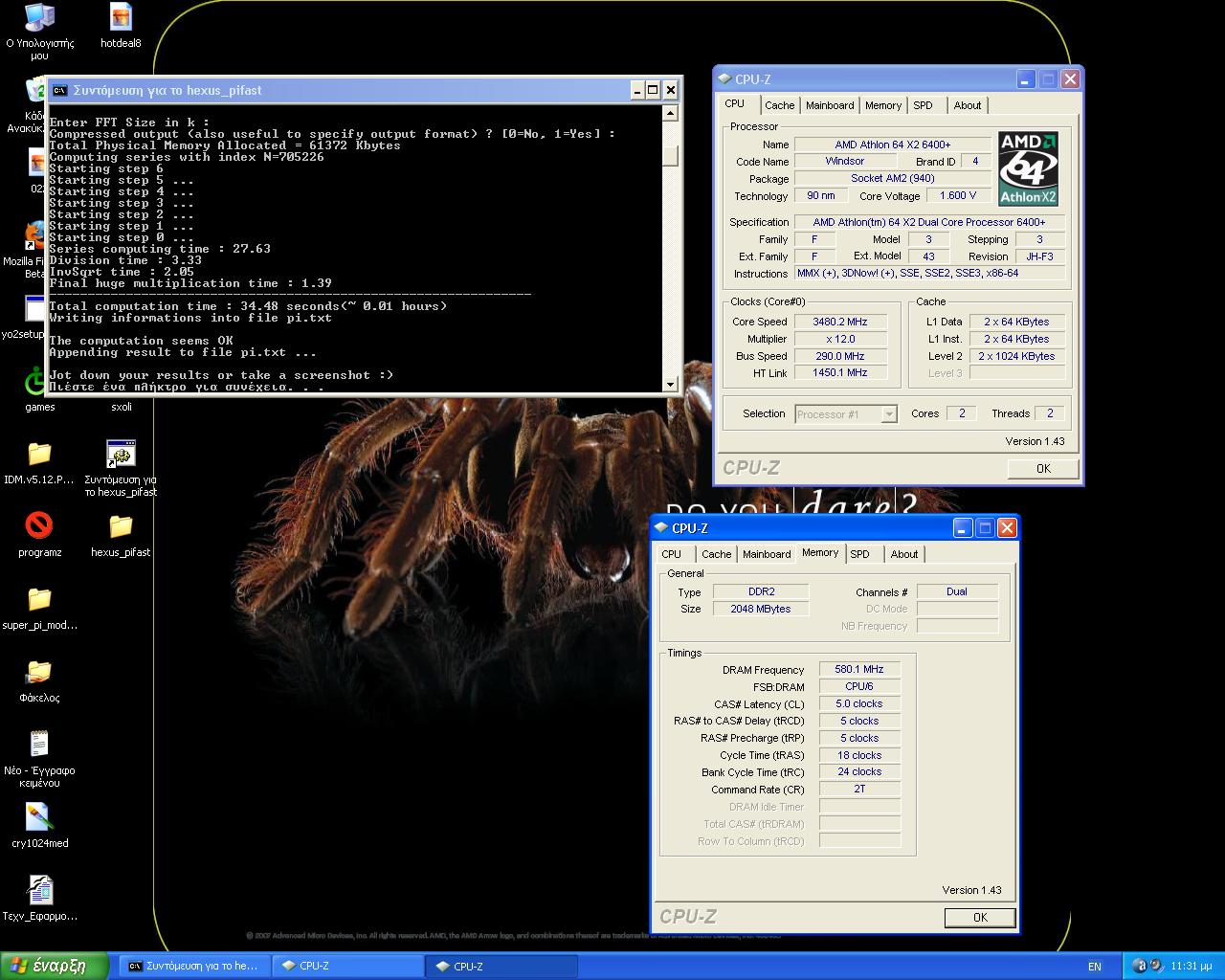1225x980 pixels.
Task: Open the Cache tab in lower CPU-Z
Action: (716, 554)
